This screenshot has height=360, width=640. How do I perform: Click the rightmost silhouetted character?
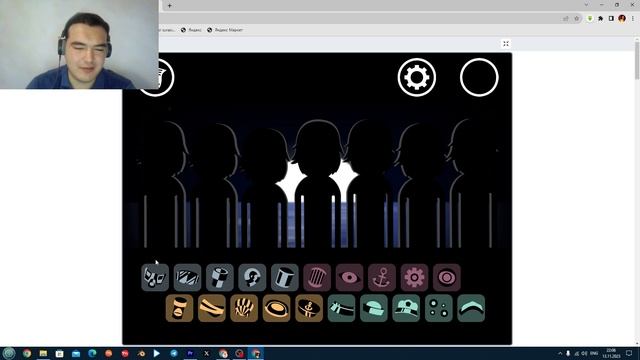[473, 184]
